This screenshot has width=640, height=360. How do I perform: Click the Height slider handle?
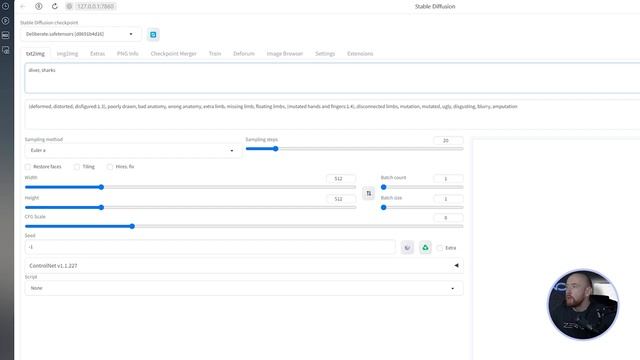click(x=101, y=207)
